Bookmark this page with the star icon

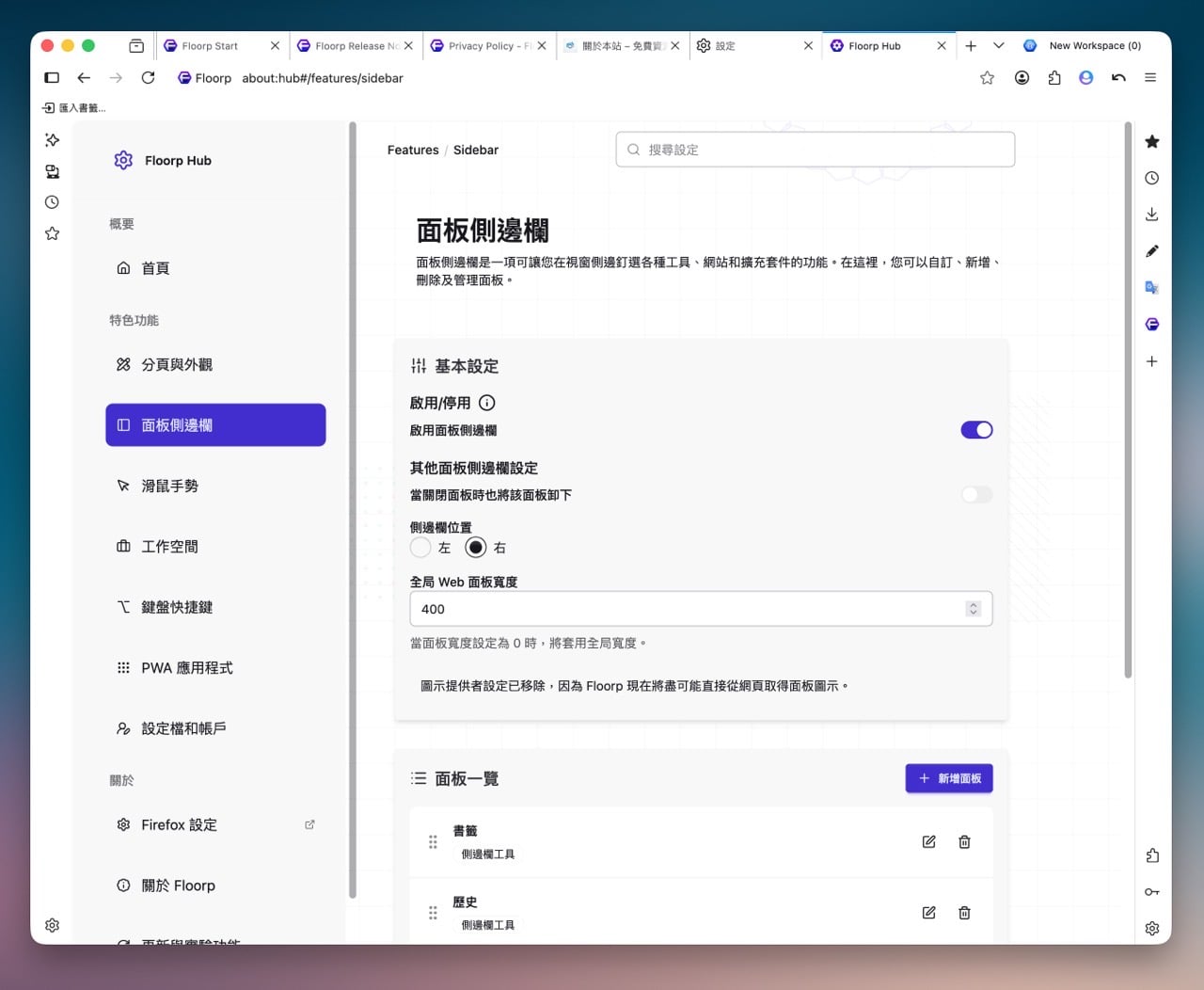[987, 78]
